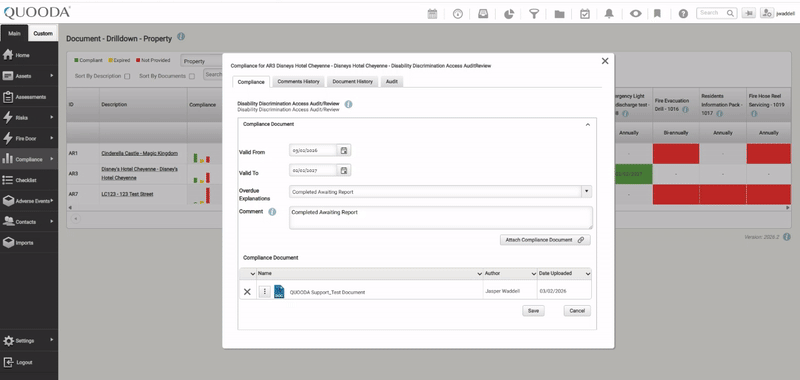Collapse the Compliance Document section
Screen dimensions: 800x380
click(587, 124)
